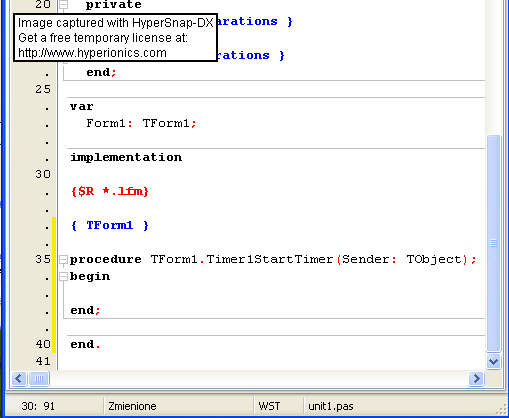This screenshot has width=509, height=418.
Task: Collapse the 'begin' block fold marker
Action: click(x=63, y=276)
